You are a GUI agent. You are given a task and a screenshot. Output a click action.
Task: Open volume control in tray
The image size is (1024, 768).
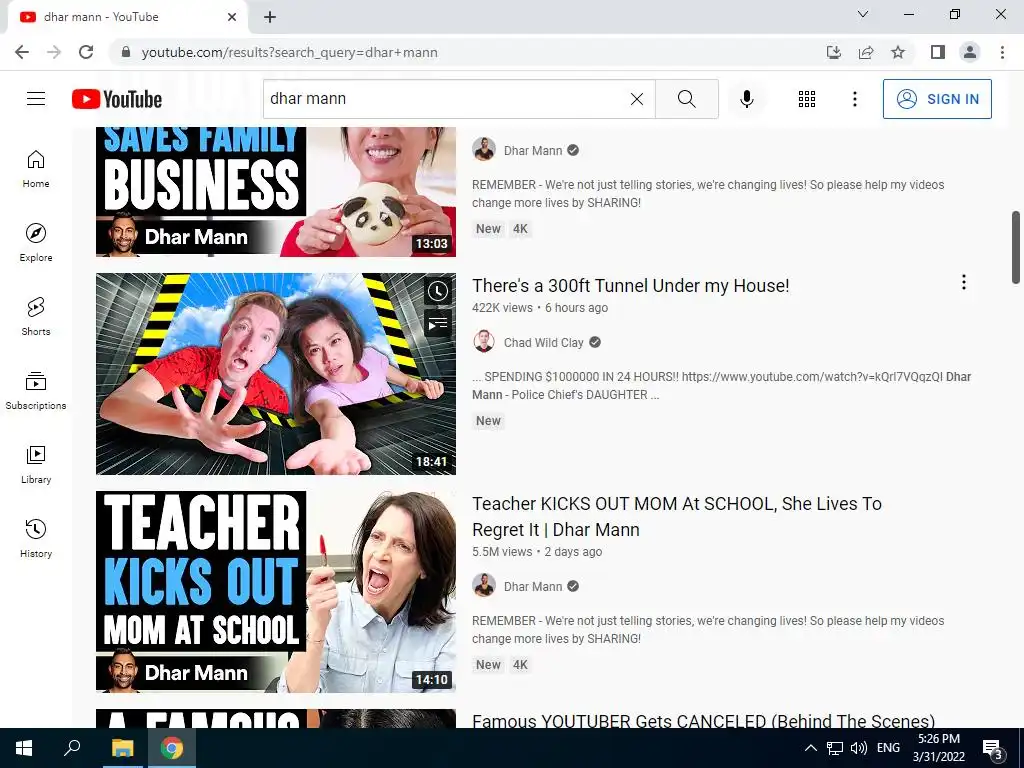coord(859,748)
